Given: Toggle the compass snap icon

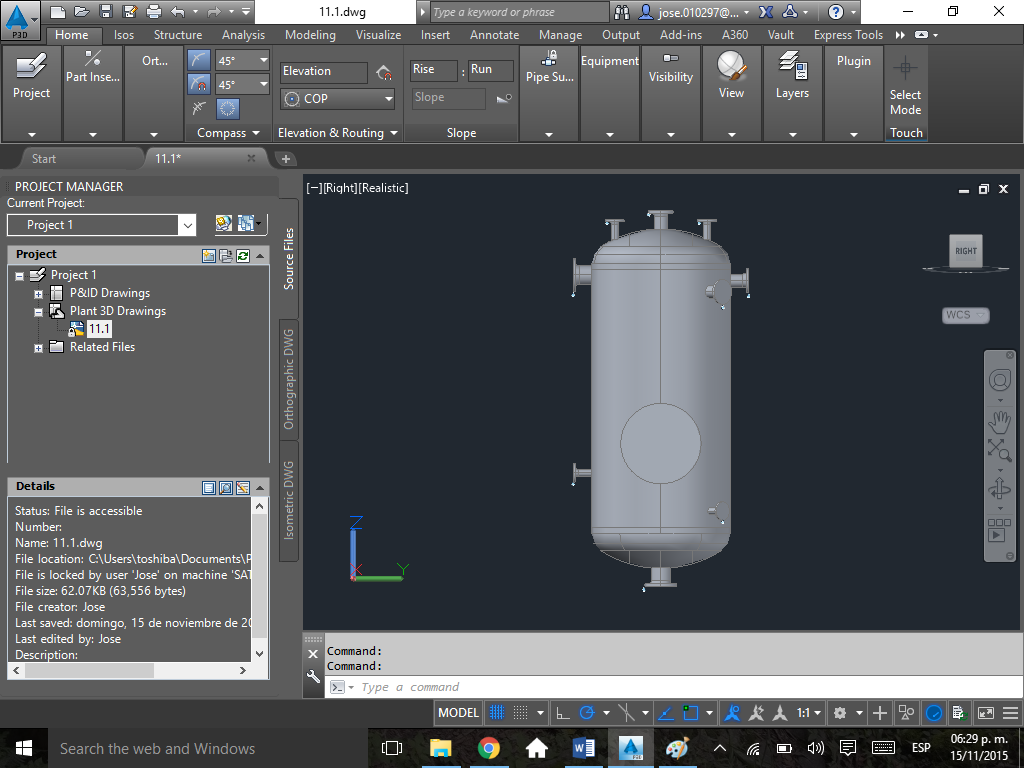Looking at the screenshot, I should (x=199, y=61).
